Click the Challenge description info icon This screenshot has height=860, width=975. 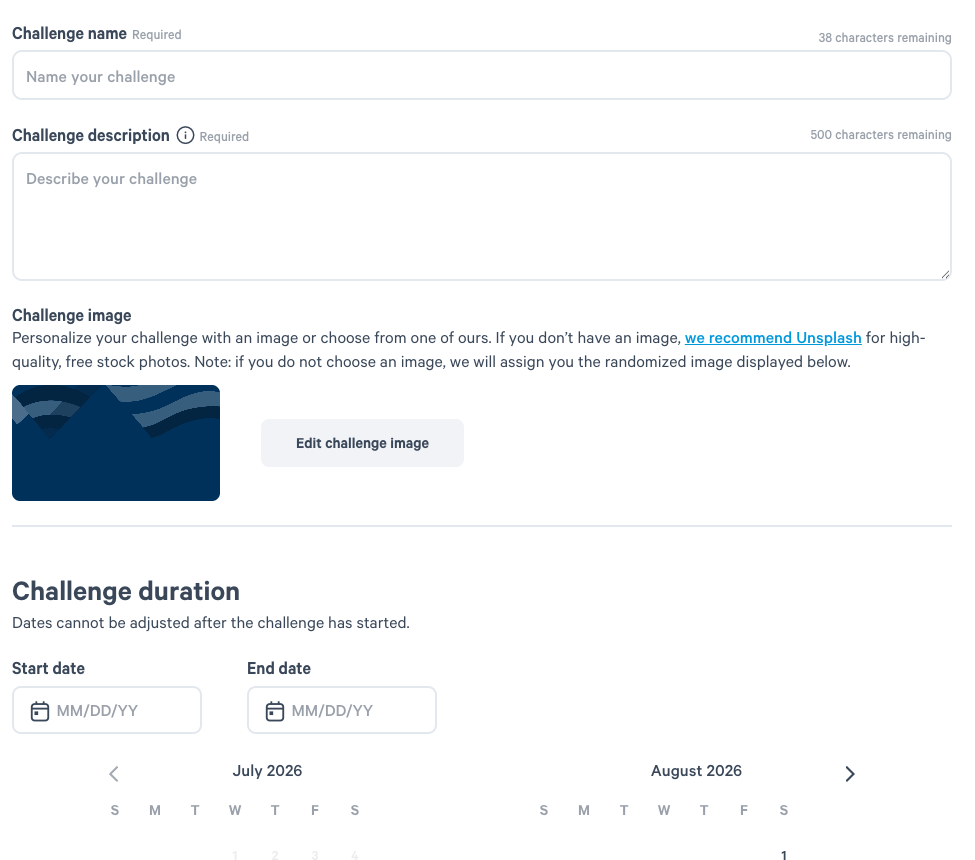pos(185,135)
